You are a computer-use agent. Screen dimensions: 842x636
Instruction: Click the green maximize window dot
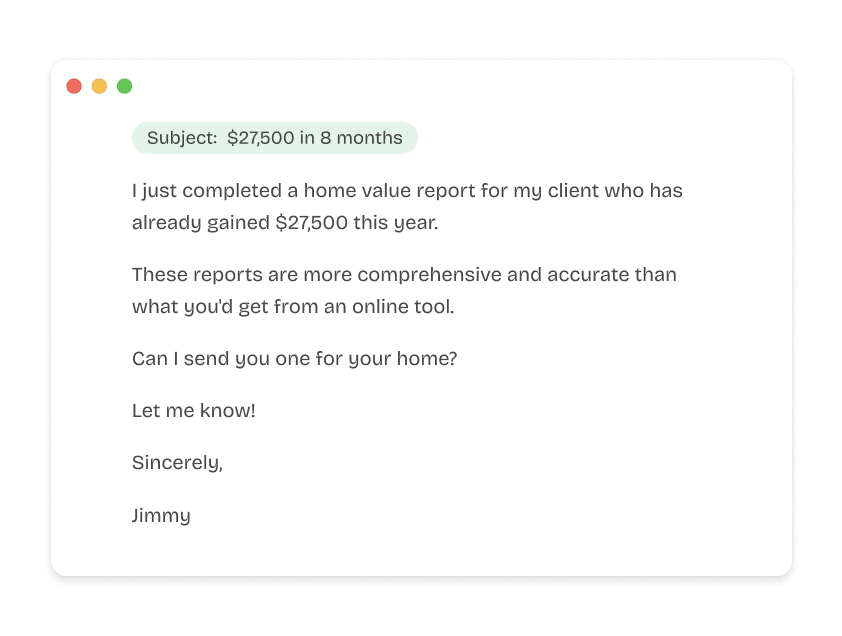124,86
